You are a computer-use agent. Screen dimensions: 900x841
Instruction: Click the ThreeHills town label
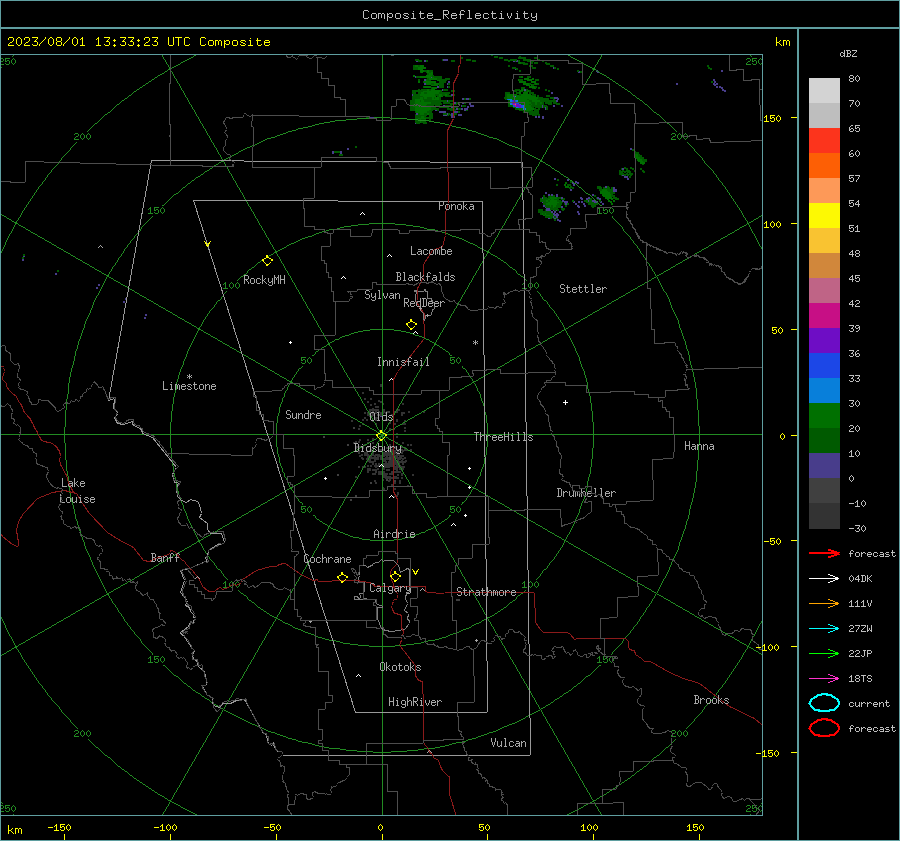point(503,437)
